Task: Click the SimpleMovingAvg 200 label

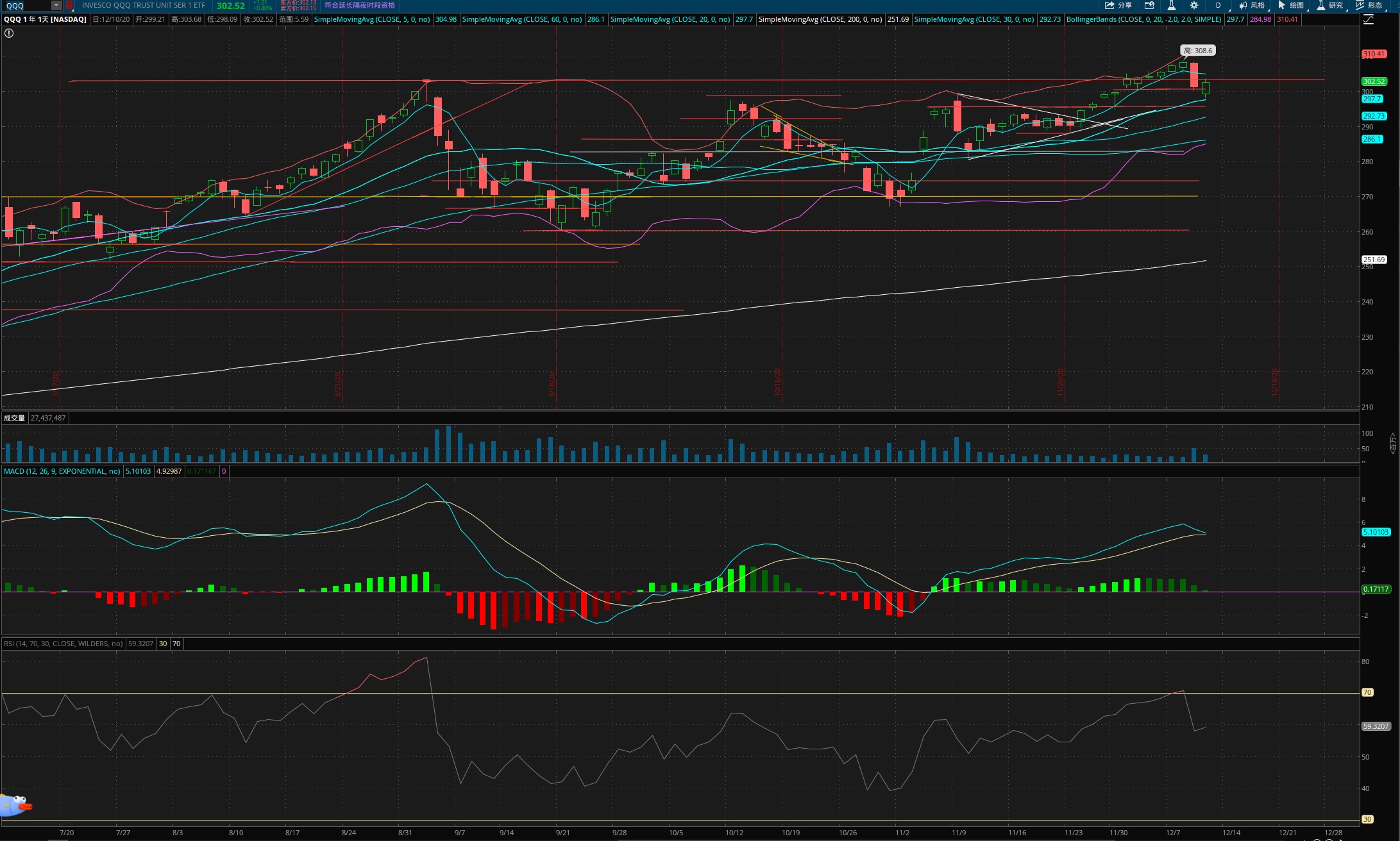Action: pyautogui.click(x=820, y=19)
